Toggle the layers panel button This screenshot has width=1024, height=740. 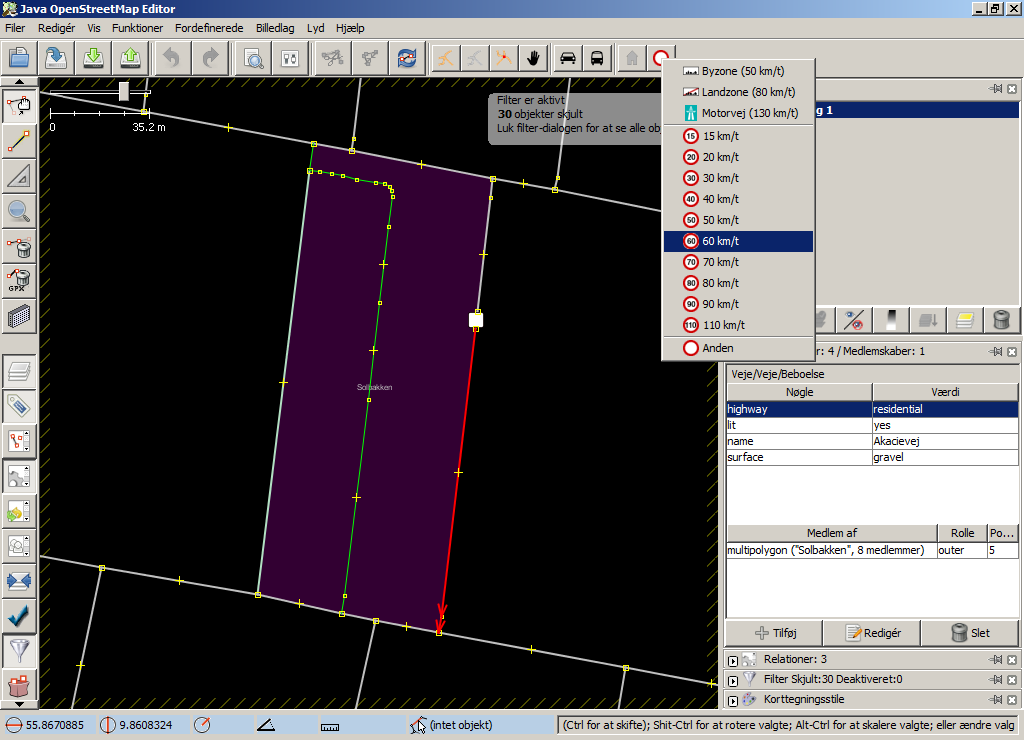19,371
